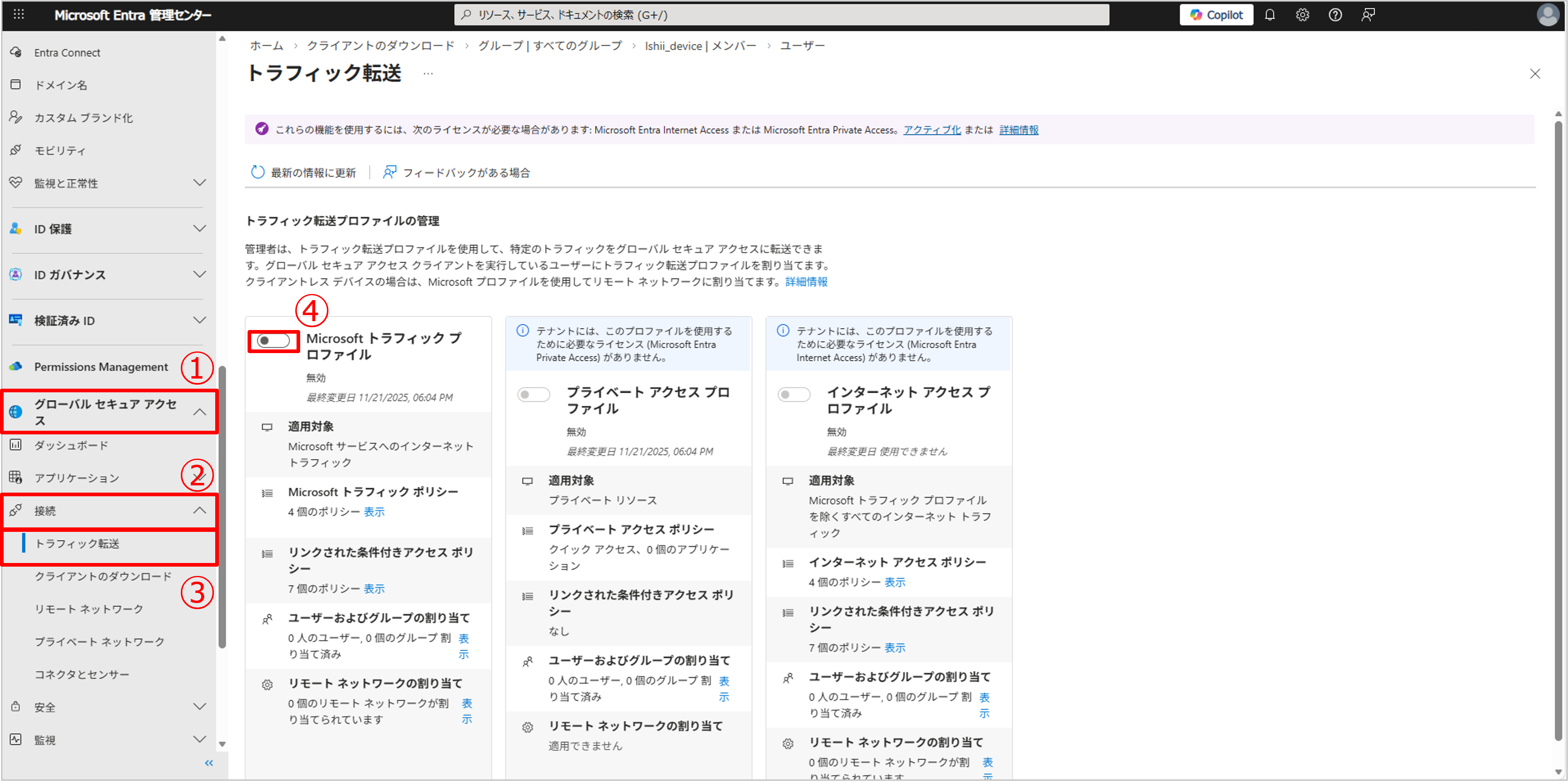Collapse sidebar with double-chevron icon

[209, 763]
